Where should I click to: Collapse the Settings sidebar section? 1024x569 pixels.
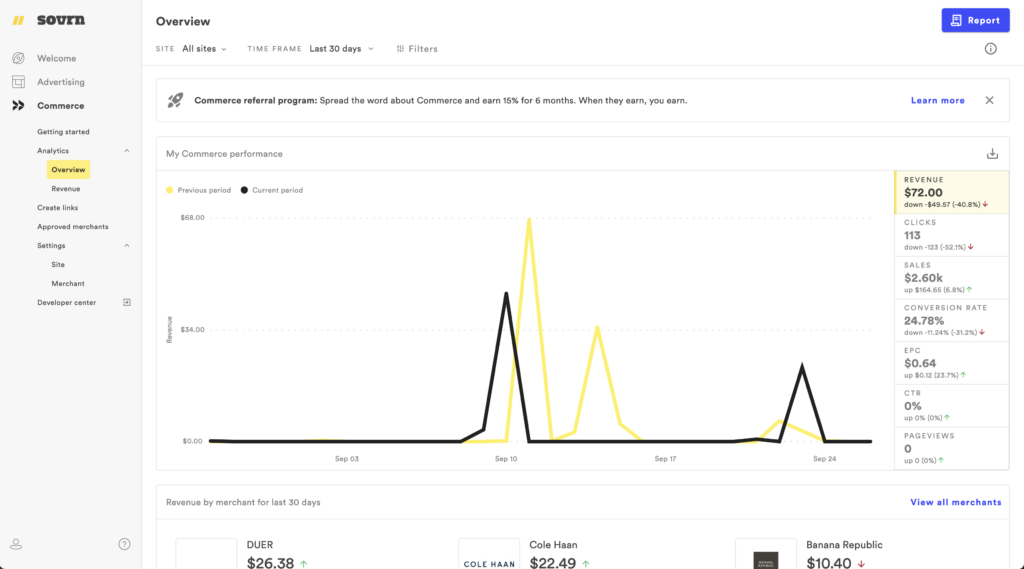click(127, 246)
